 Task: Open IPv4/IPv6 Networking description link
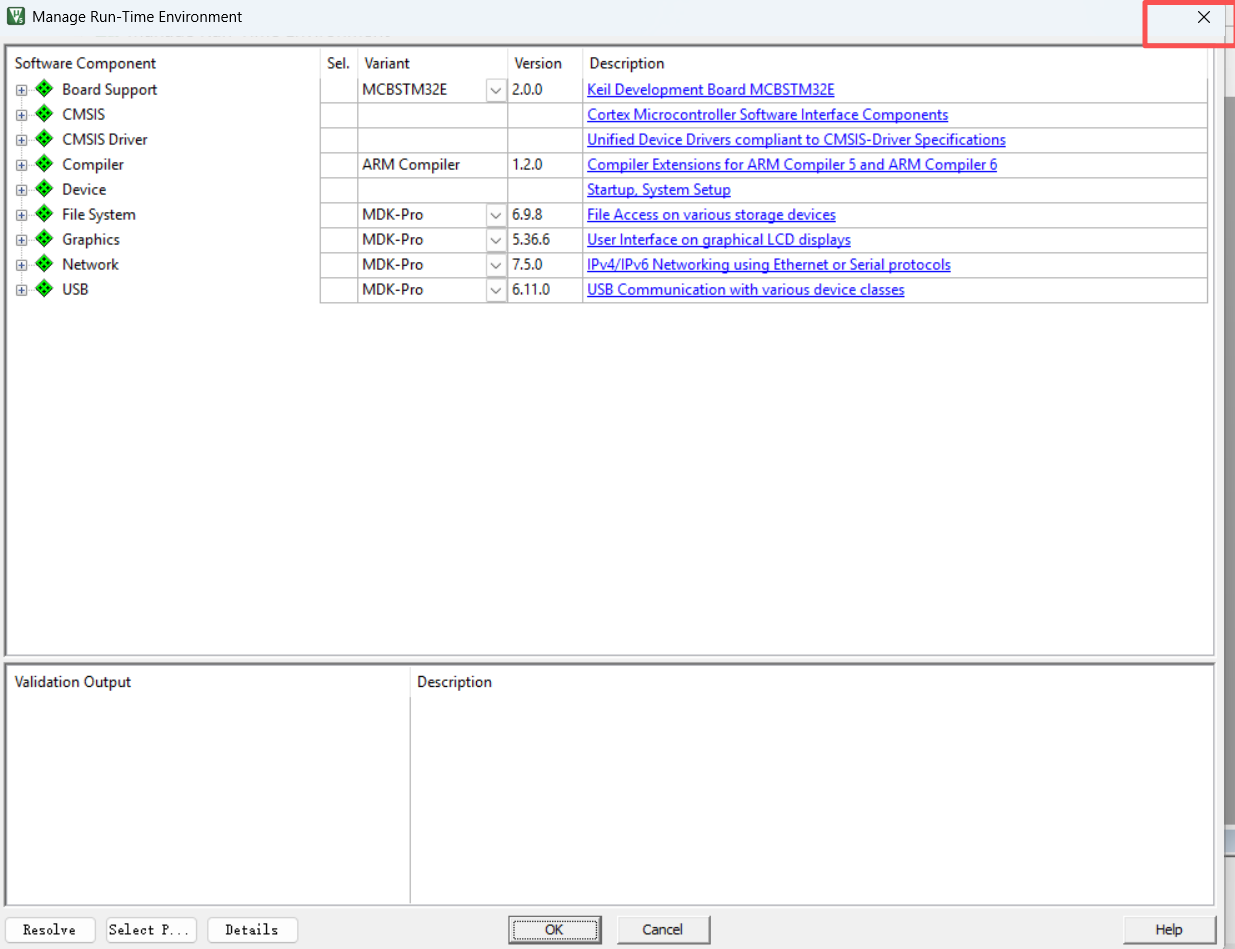pos(769,265)
